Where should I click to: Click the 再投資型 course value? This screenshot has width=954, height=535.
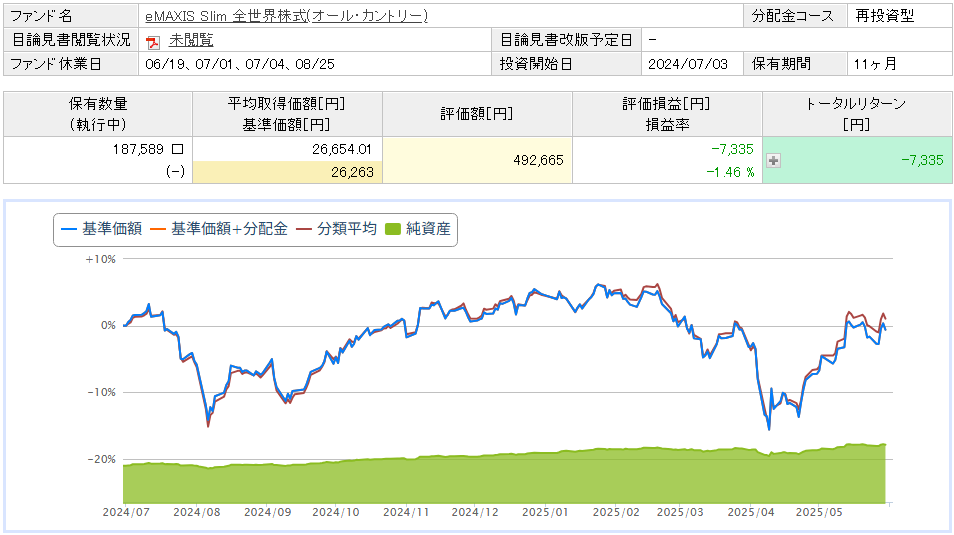pyautogui.click(x=885, y=16)
